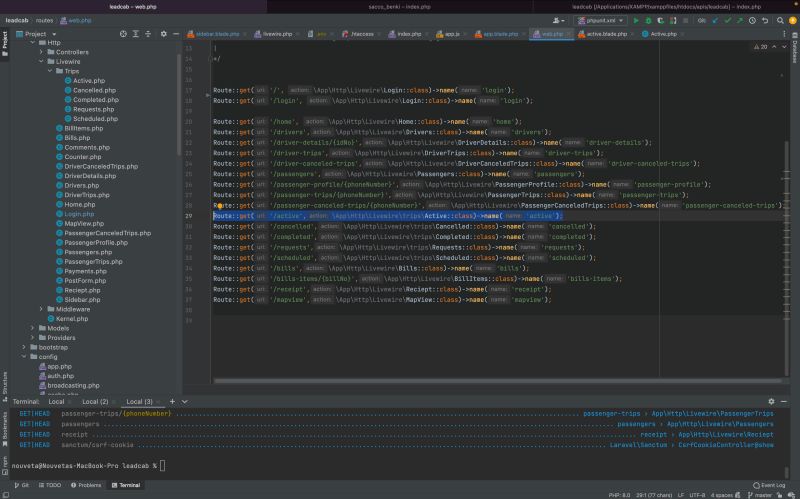Toggle the Database tool window on the right stripe
Screen dimensions: 800x499
pos(795,47)
